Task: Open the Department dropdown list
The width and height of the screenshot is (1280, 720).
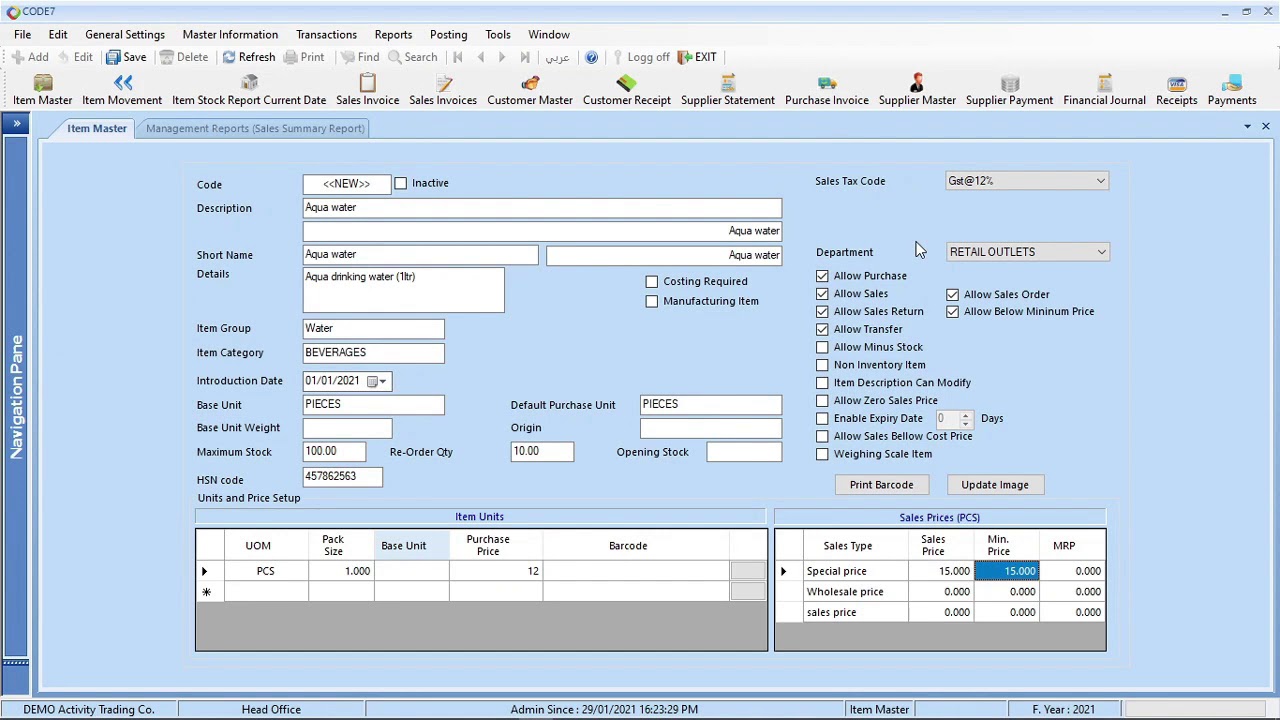Action: coord(1101,252)
